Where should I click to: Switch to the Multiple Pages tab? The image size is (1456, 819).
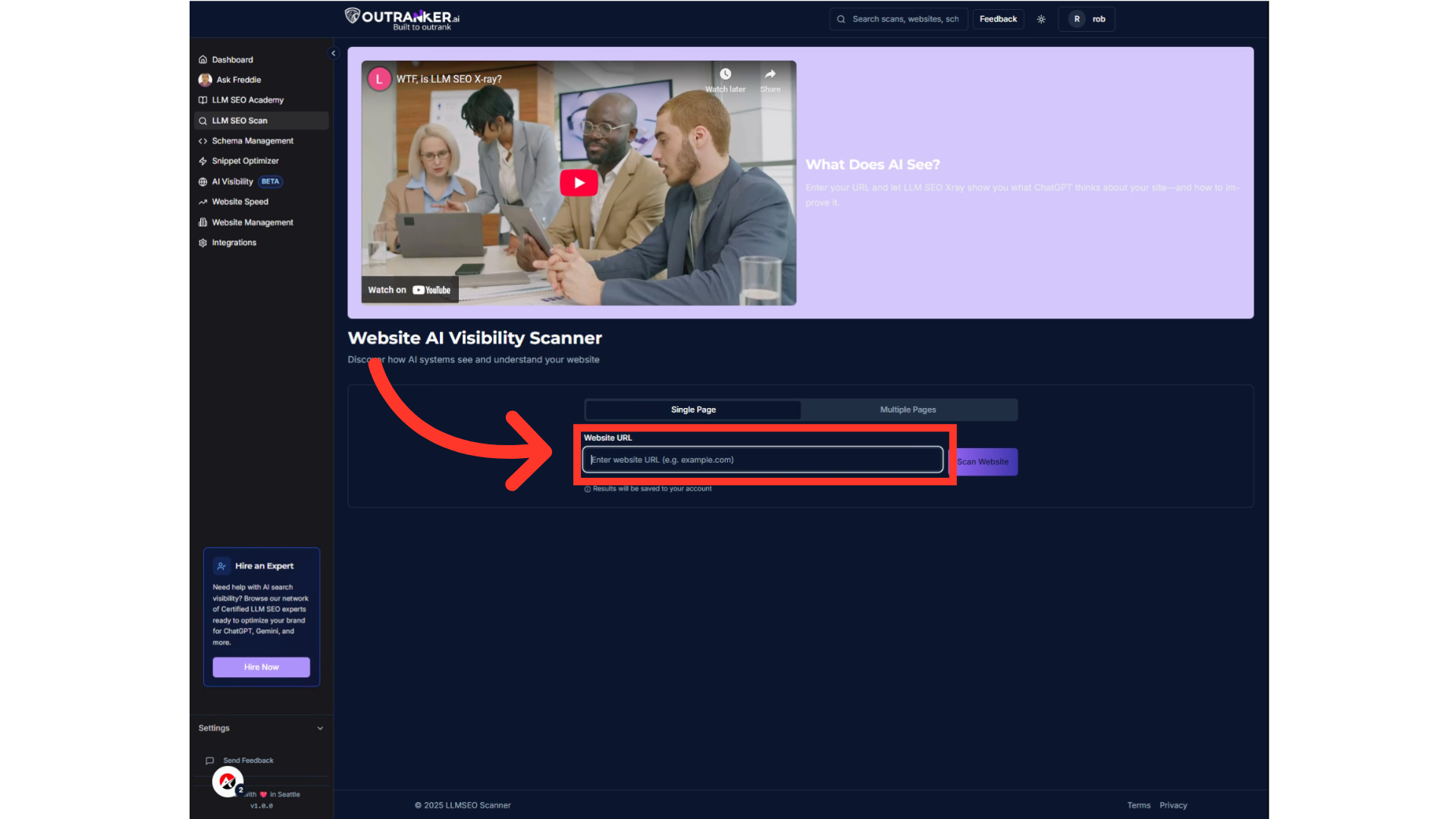[908, 409]
